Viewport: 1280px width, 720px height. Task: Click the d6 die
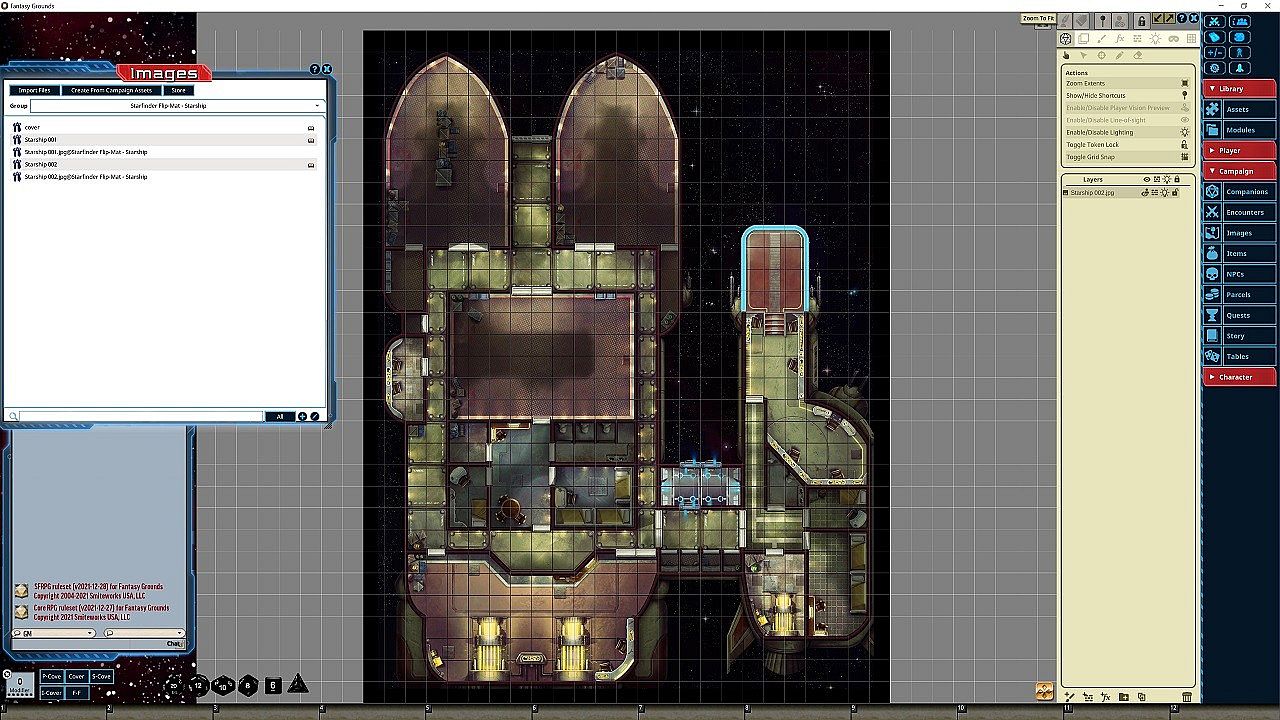pos(273,686)
